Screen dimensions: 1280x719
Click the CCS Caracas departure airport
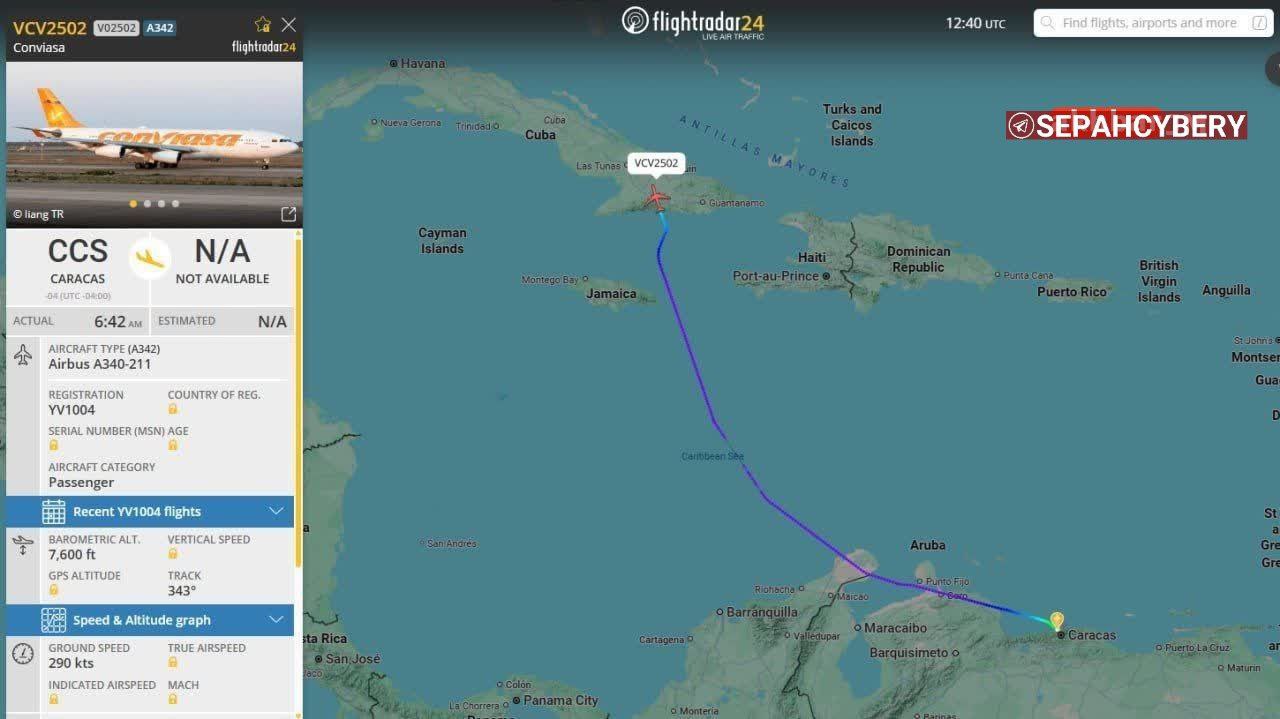78,260
